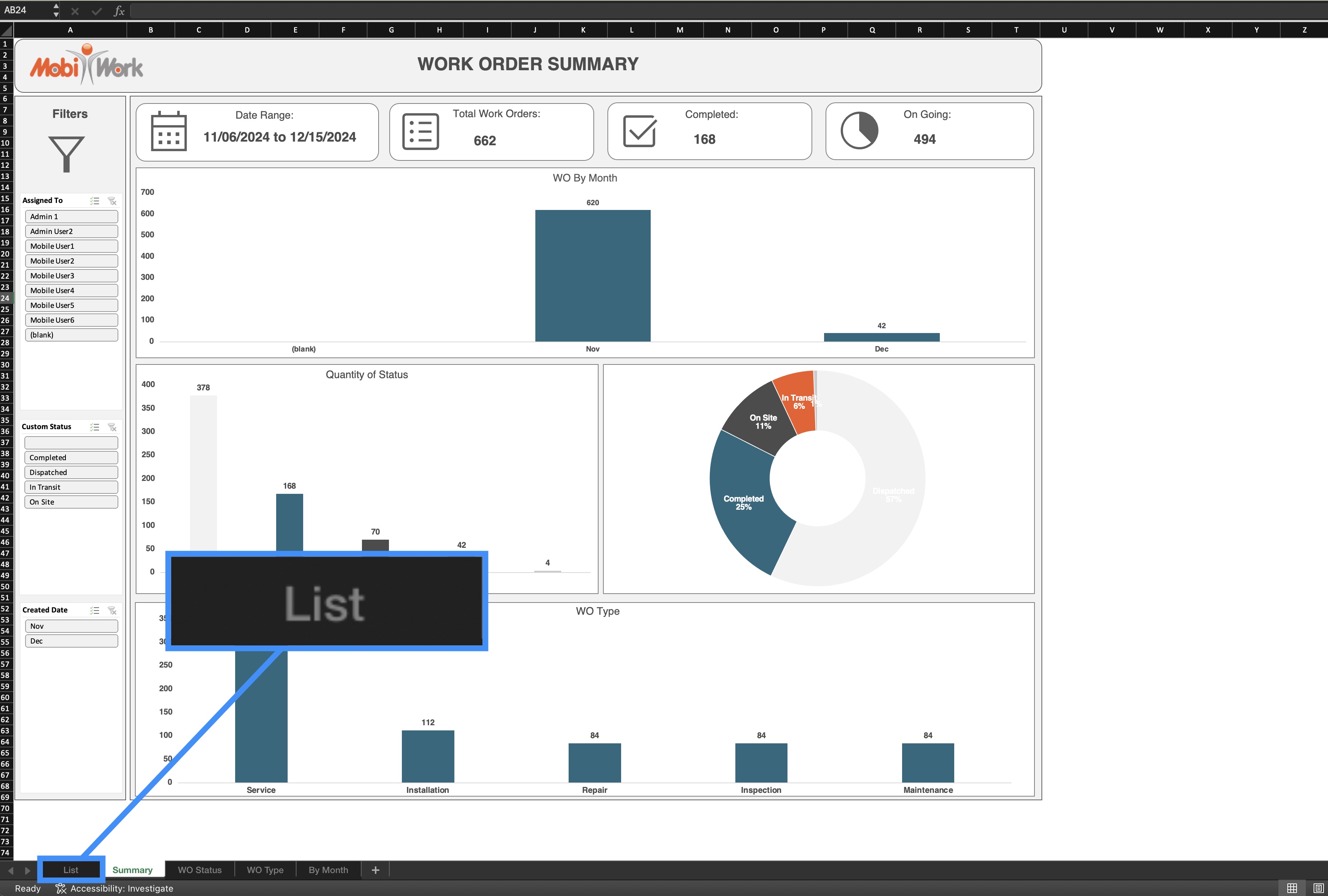Select the In Transit slicer button

(71, 488)
